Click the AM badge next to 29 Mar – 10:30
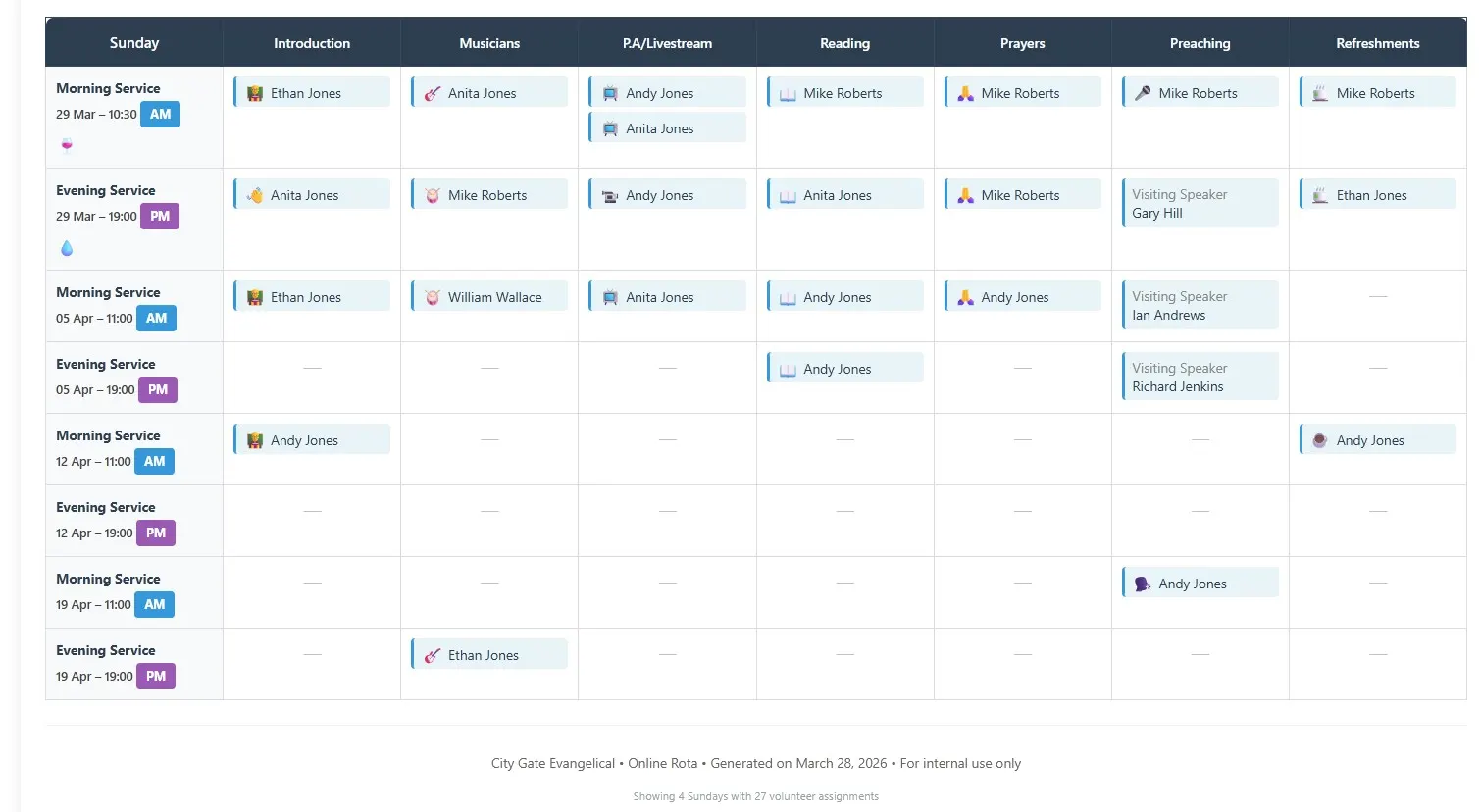 161,115
